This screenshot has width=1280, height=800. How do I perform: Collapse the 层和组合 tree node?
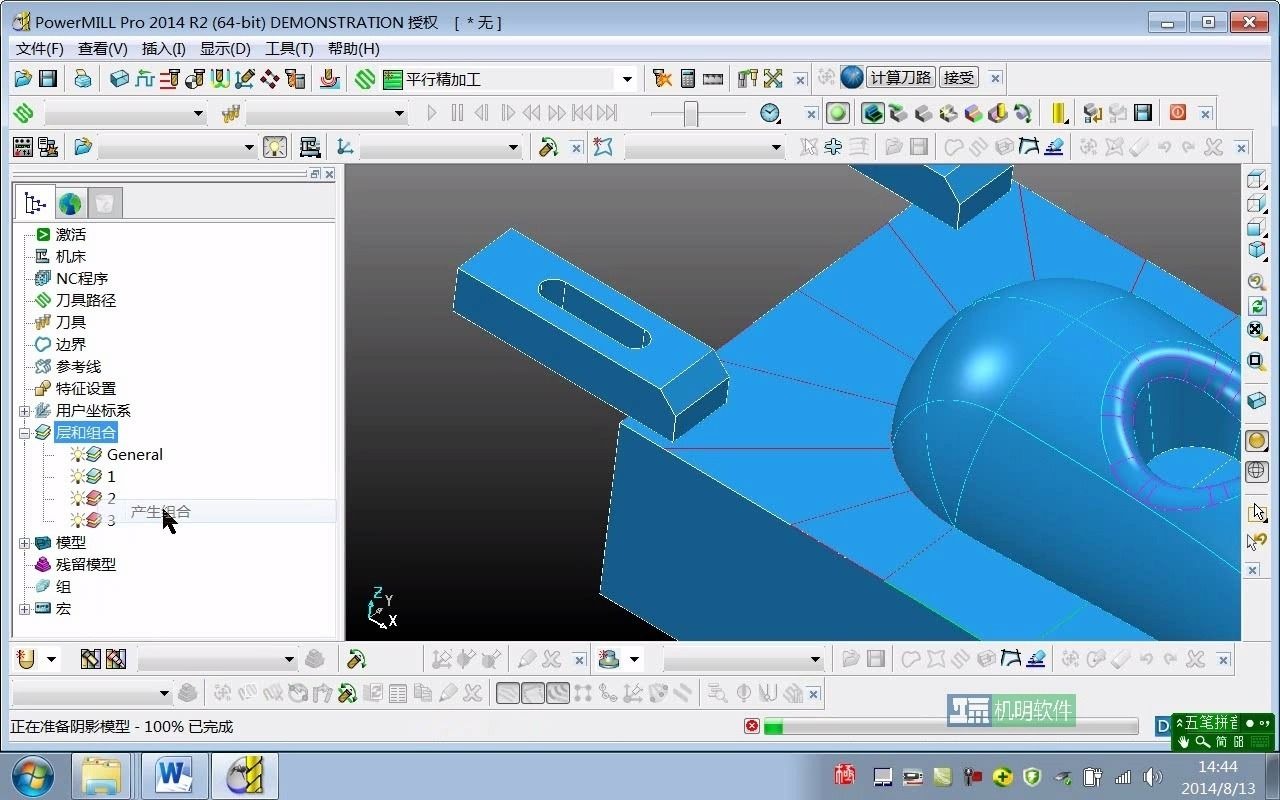click(x=24, y=433)
